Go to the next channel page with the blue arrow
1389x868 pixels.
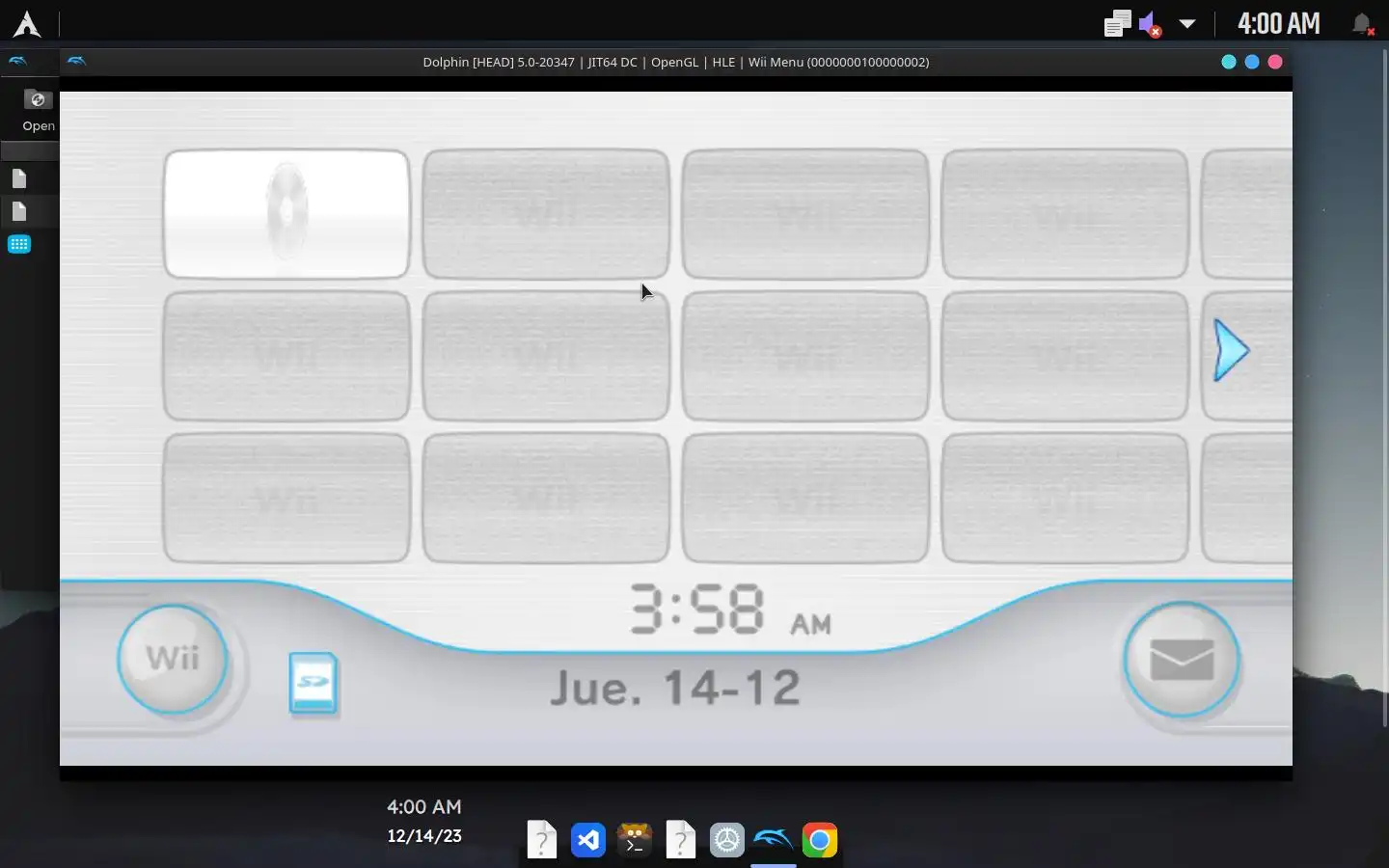pyautogui.click(x=1231, y=350)
